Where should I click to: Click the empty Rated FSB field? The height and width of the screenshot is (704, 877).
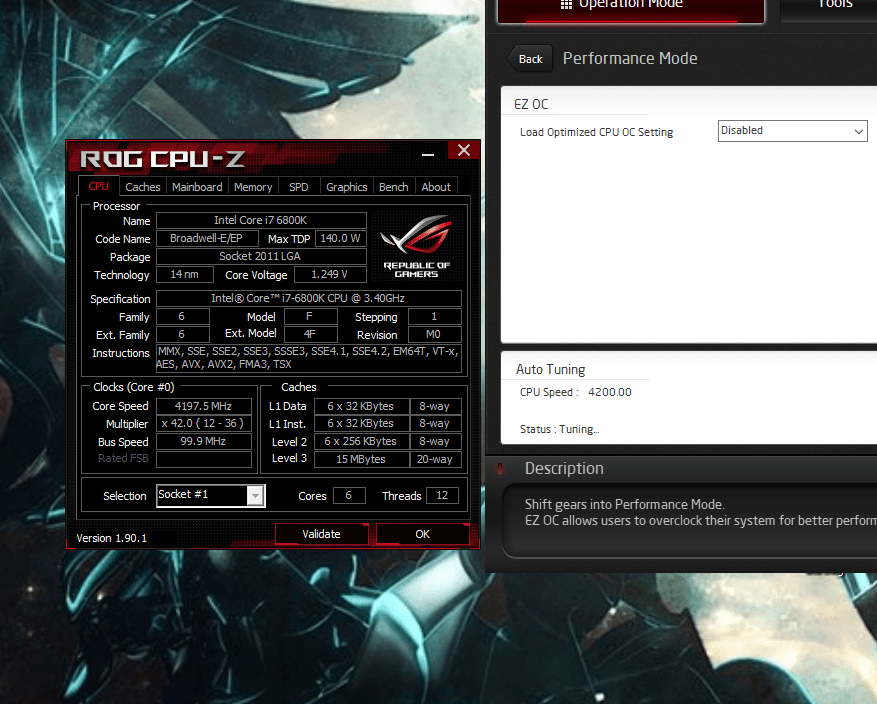point(204,459)
